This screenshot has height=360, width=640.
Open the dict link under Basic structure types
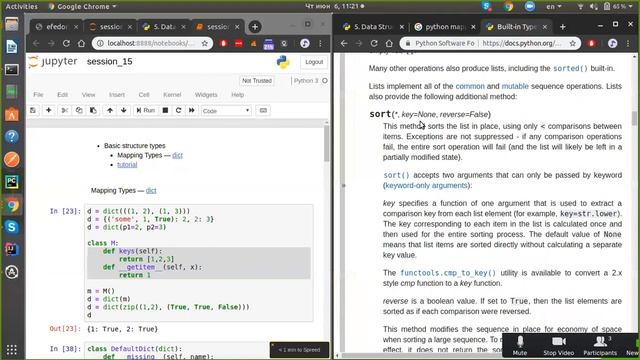point(177,155)
